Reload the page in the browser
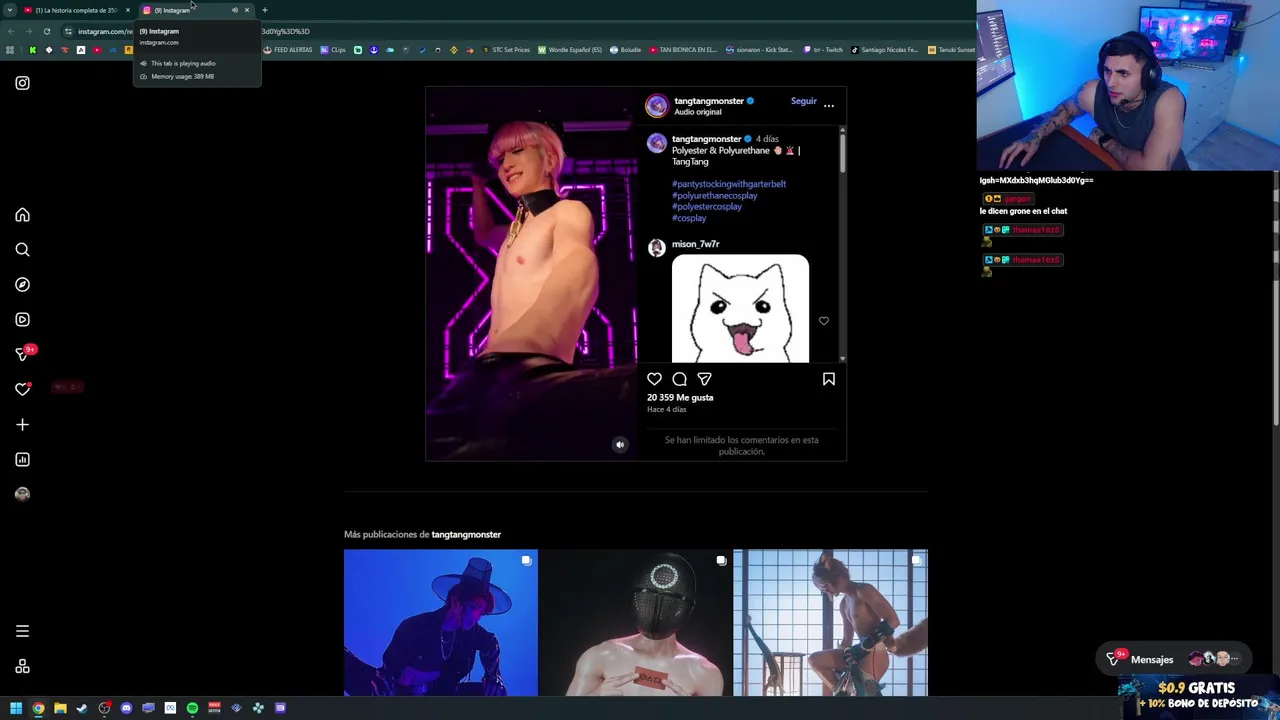 (46, 31)
